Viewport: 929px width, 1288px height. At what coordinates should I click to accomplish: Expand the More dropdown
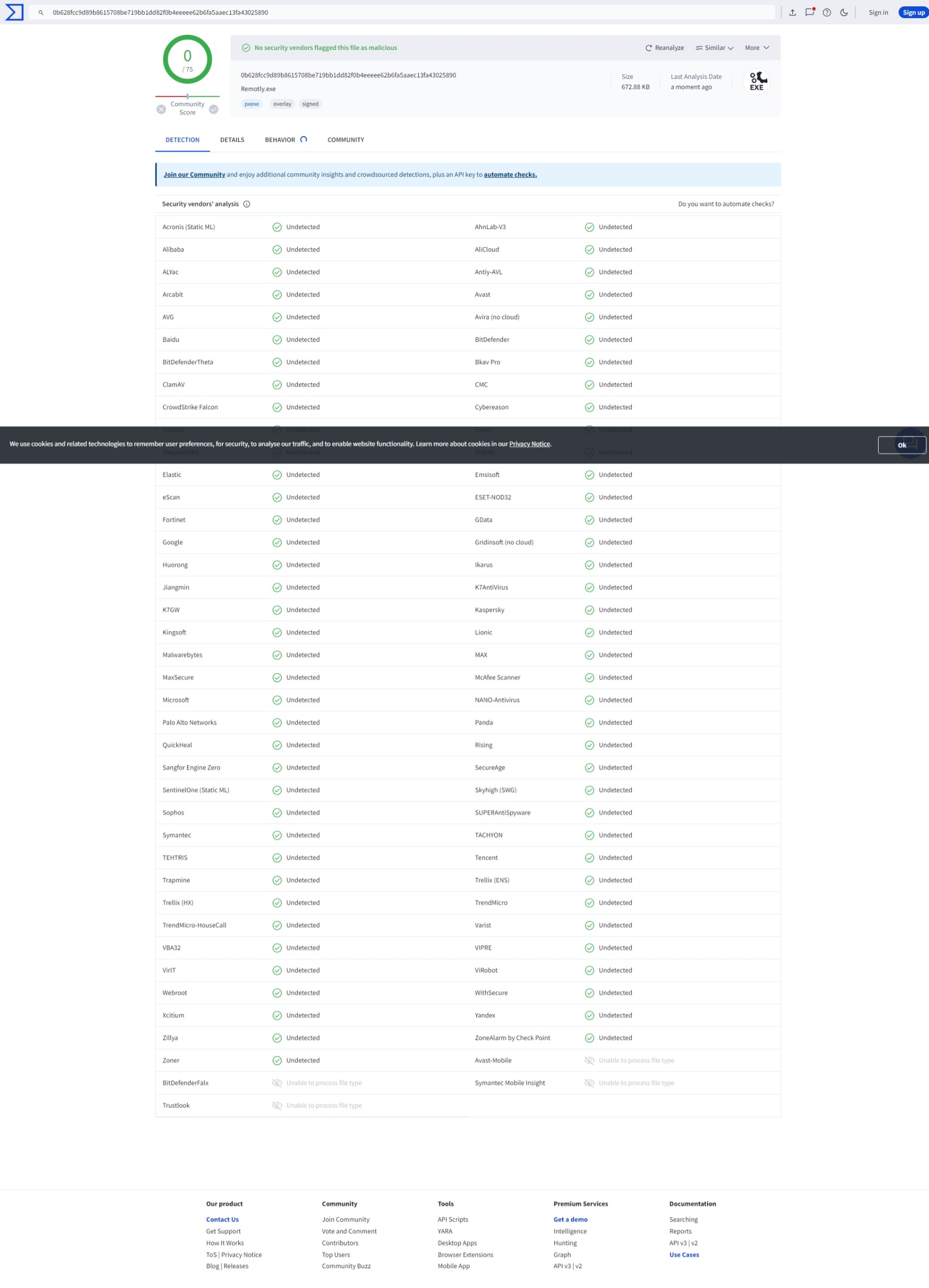(x=757, y=48)
